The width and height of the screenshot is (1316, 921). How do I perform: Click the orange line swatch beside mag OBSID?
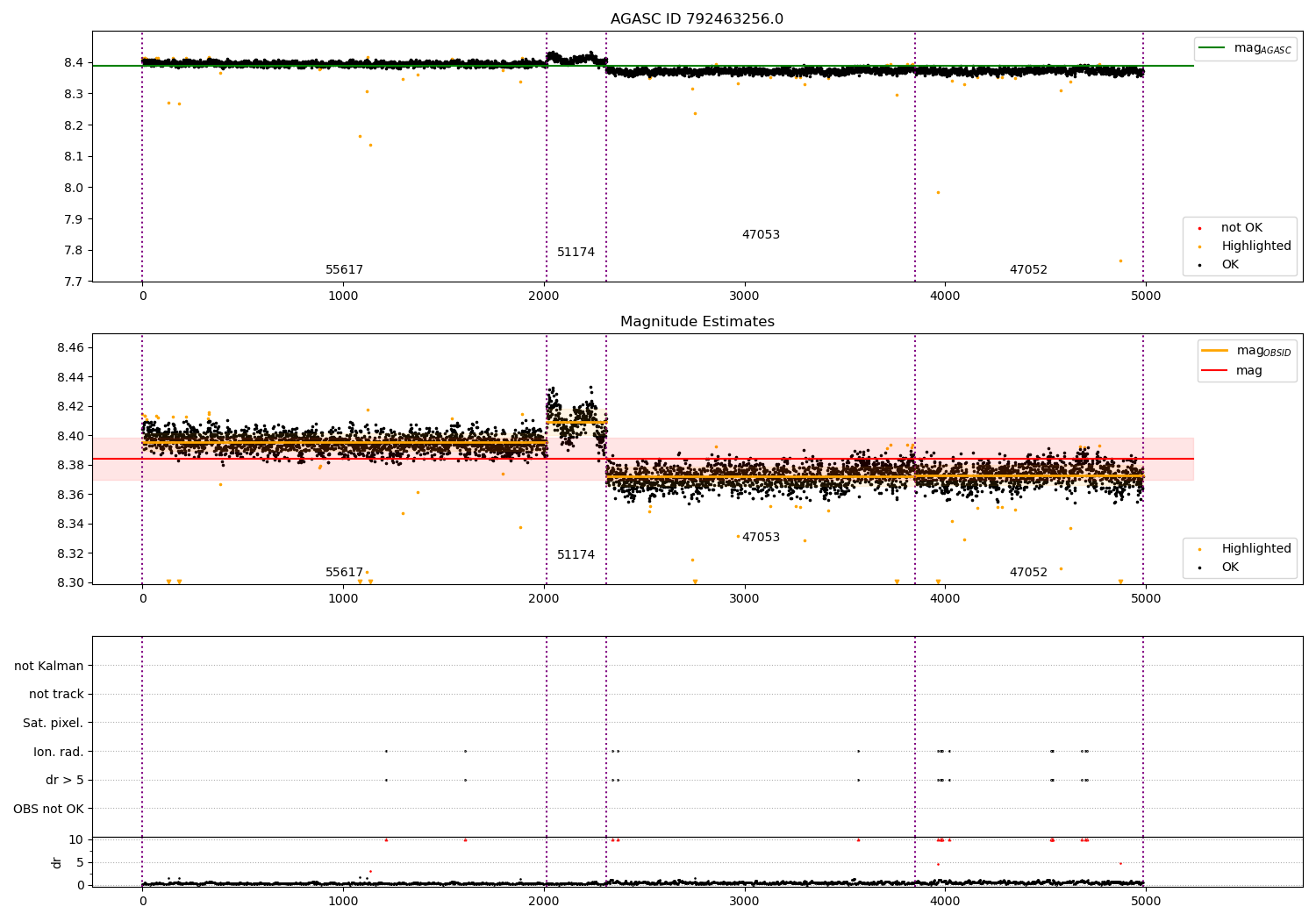(x=1214, y=351)
